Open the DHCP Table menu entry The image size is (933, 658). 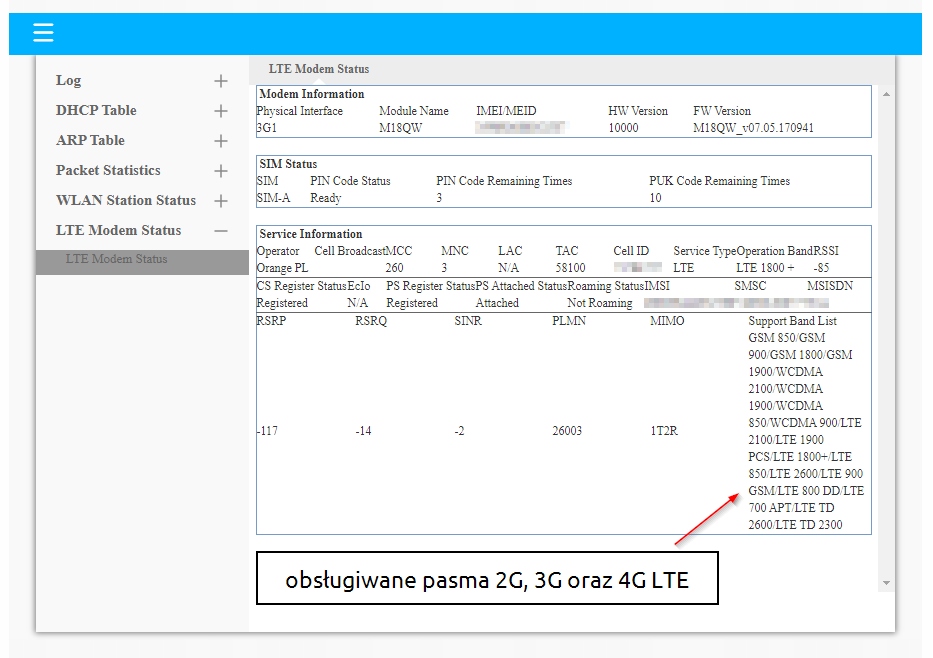(96, 110)
